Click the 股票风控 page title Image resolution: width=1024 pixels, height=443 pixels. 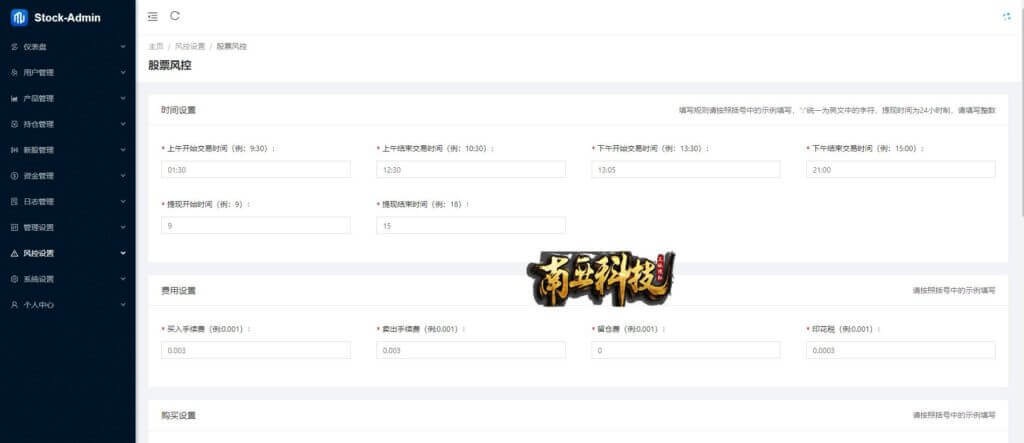point(170,65)
